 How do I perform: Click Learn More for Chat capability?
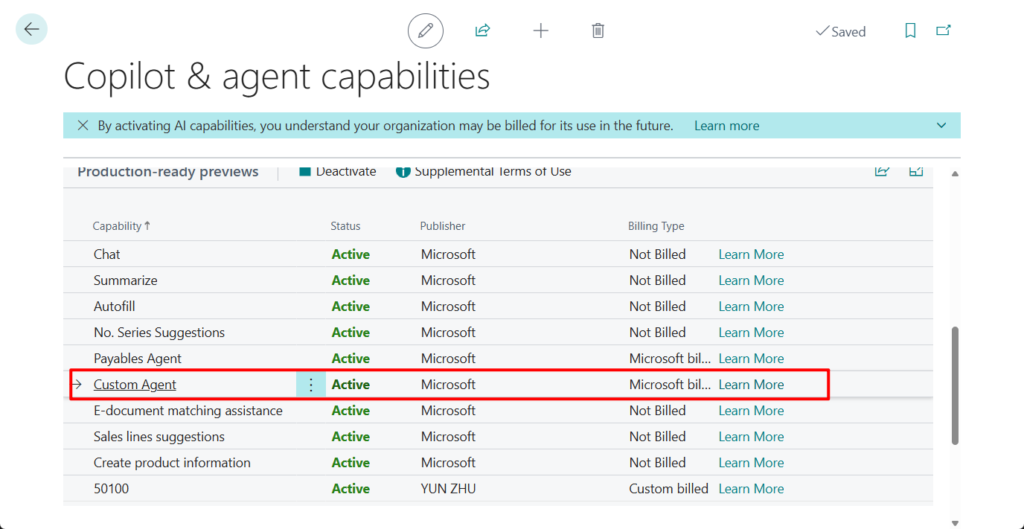(750, 255)
